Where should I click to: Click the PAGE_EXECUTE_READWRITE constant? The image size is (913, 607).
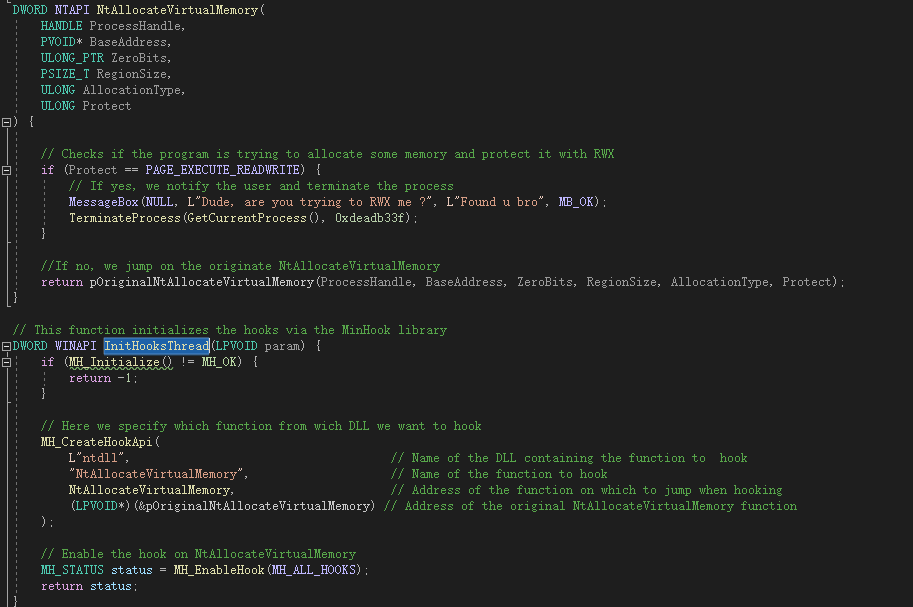222,170
